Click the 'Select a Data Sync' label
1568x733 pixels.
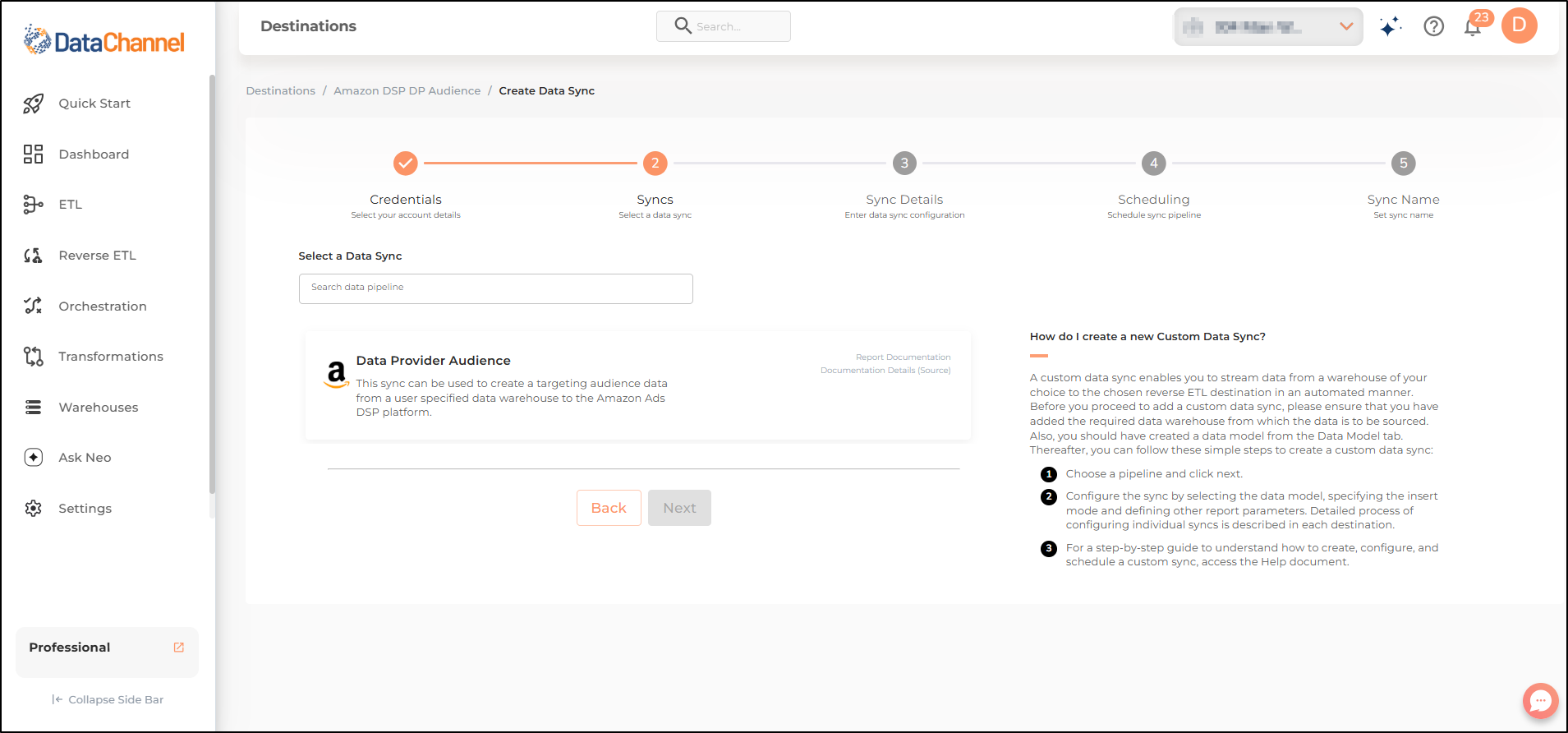click(350, 256)
